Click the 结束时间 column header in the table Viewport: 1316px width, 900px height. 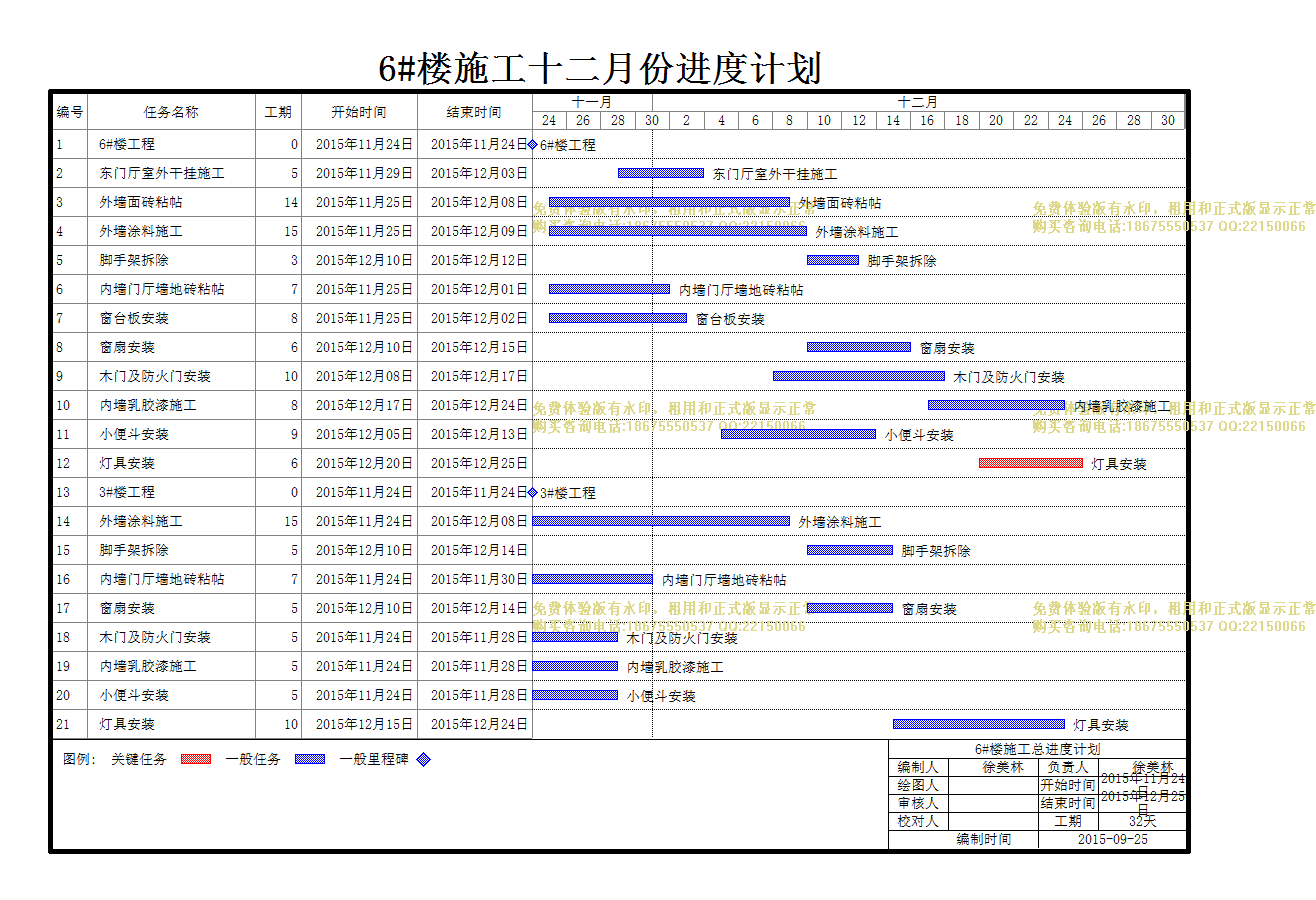(x=474, y=112)
